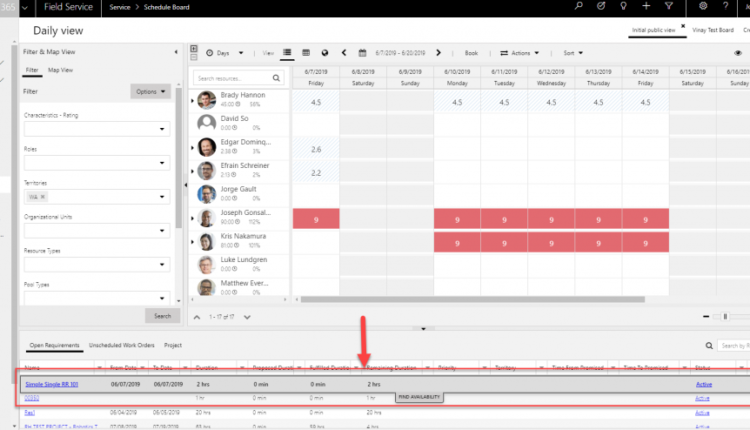Remove the WA territory filter tag
The image size is (750, 430).
pos(44,197)
